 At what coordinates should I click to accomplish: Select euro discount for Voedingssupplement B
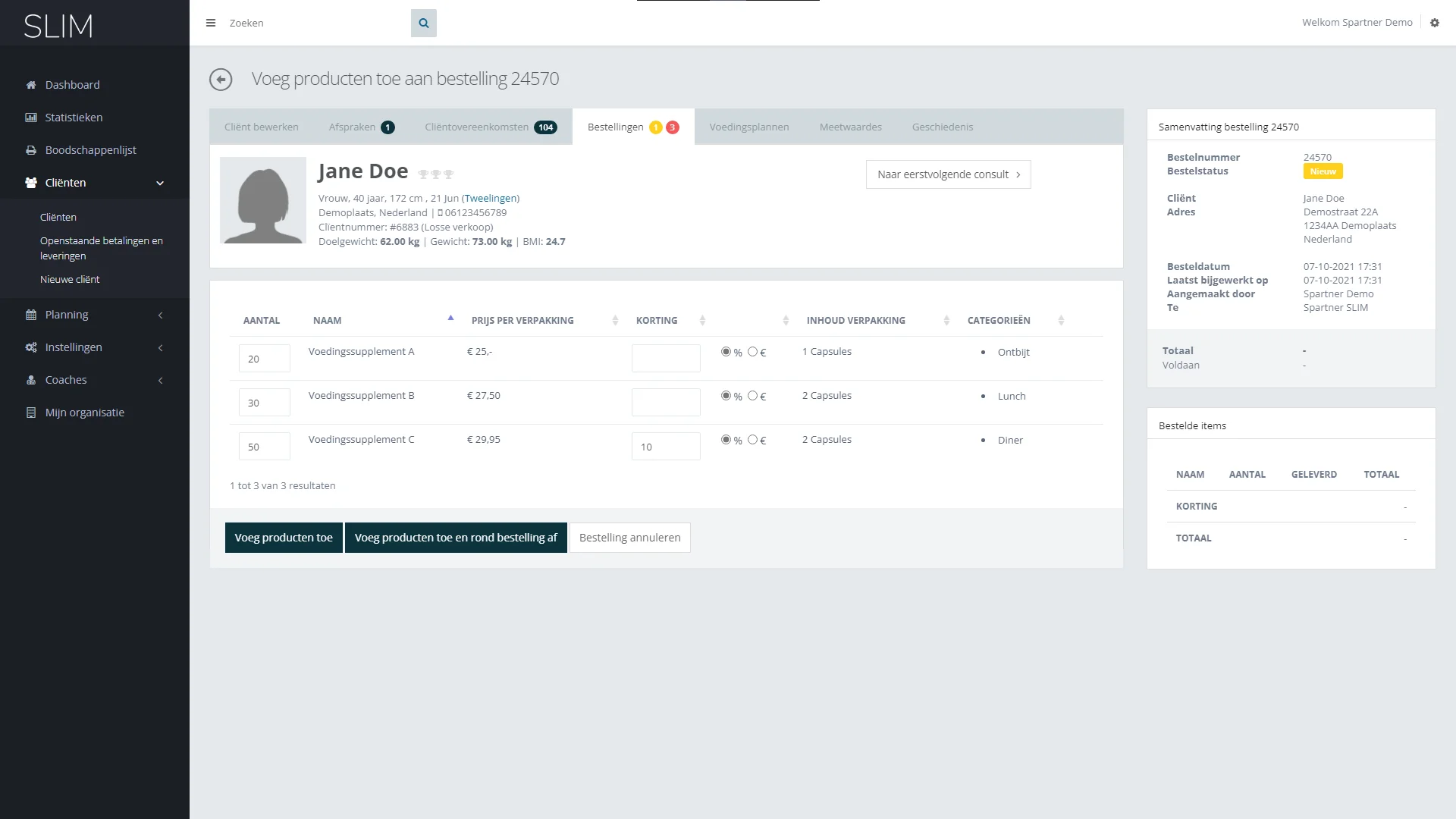pos(752,396)
